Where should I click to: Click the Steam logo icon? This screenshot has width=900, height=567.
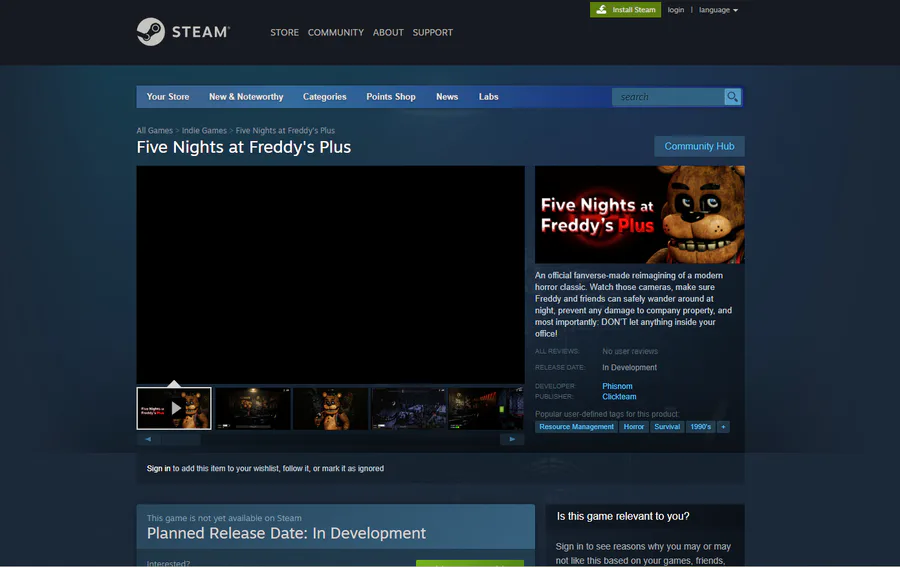click(x=151, y=32)
